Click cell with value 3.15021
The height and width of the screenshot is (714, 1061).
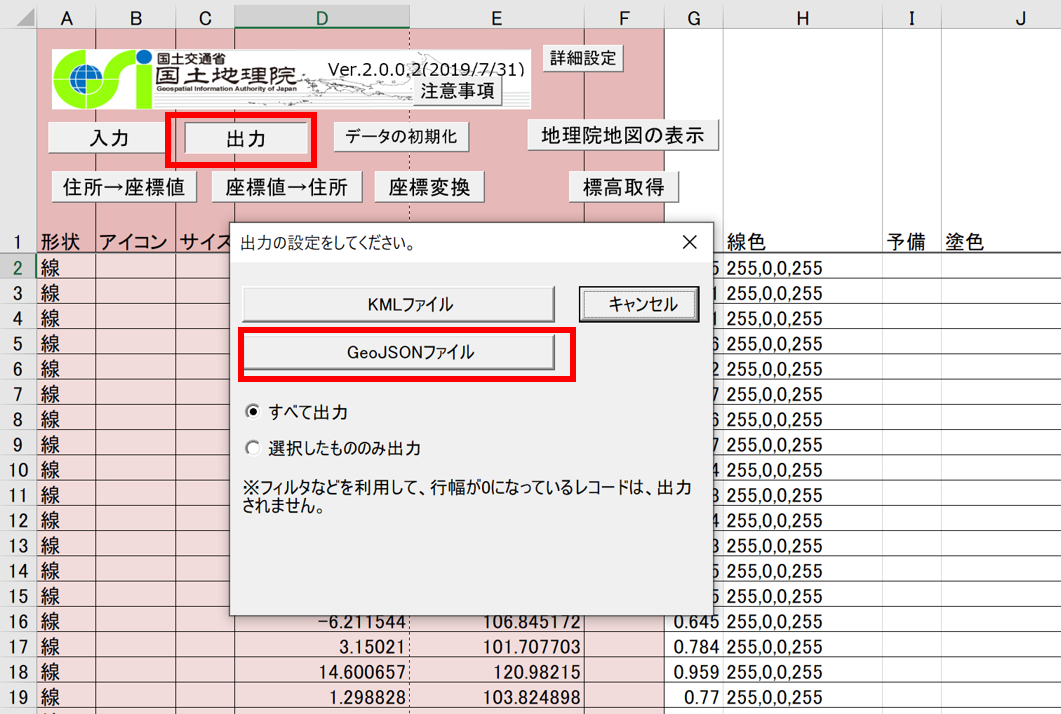click(322, 646)
